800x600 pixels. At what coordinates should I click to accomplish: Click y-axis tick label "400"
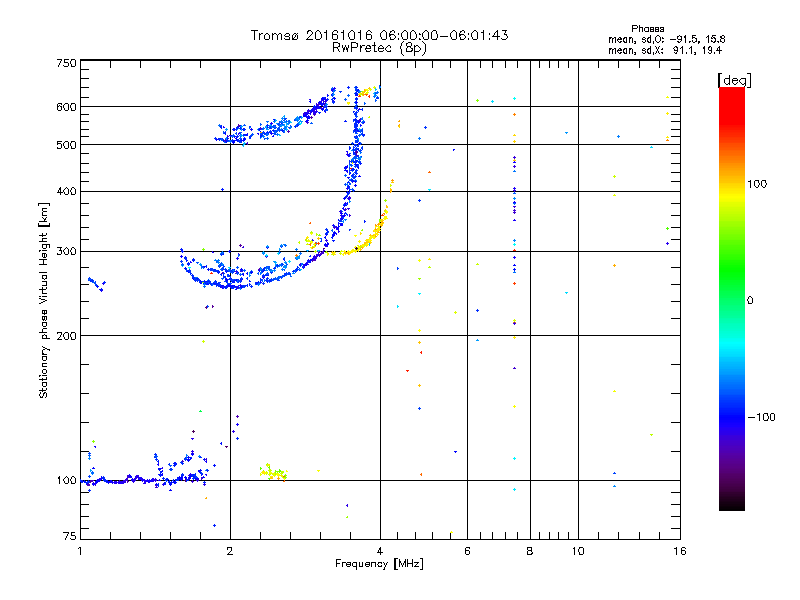coord(66,191)
